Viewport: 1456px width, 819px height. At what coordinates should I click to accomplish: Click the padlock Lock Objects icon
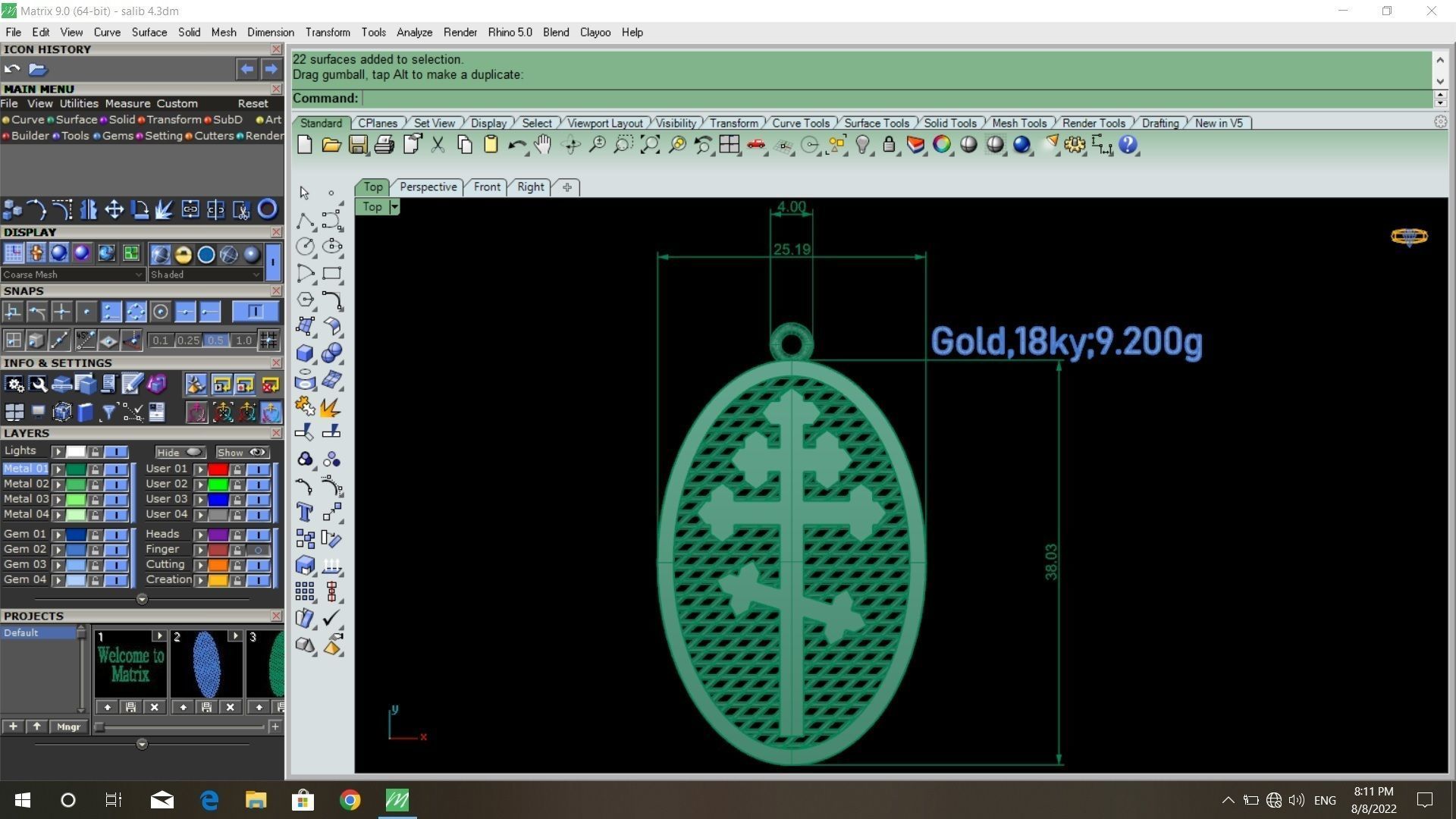[889, 145]
